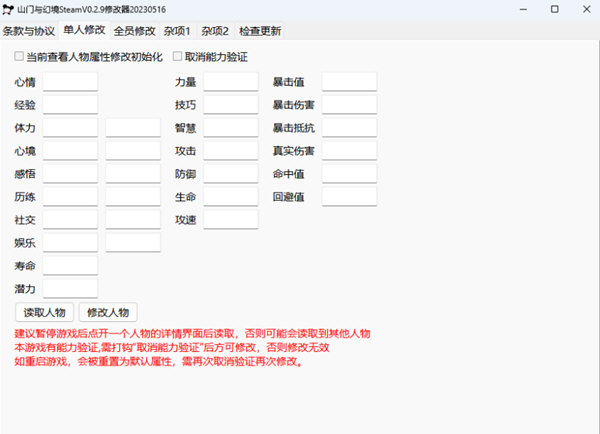The width and height of the screenshot is (600, 434).
Task: Click the 修改人物 button
Action: click(x=108, y=313)
